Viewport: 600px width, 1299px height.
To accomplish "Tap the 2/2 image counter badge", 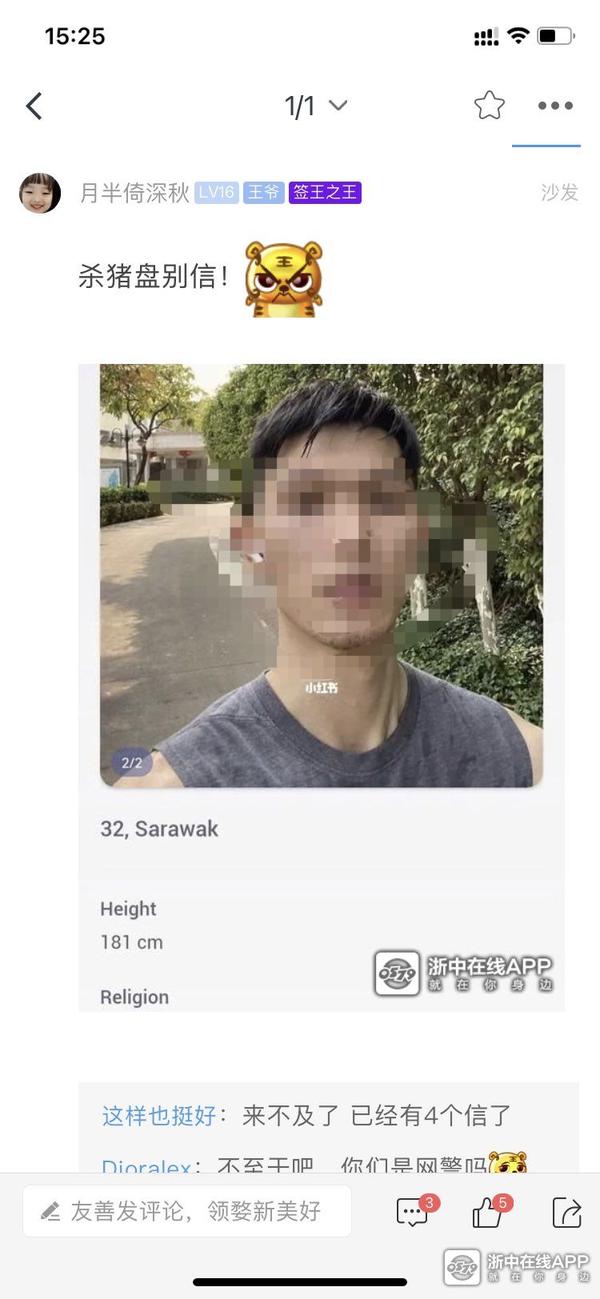I will [x=131, y=763].
